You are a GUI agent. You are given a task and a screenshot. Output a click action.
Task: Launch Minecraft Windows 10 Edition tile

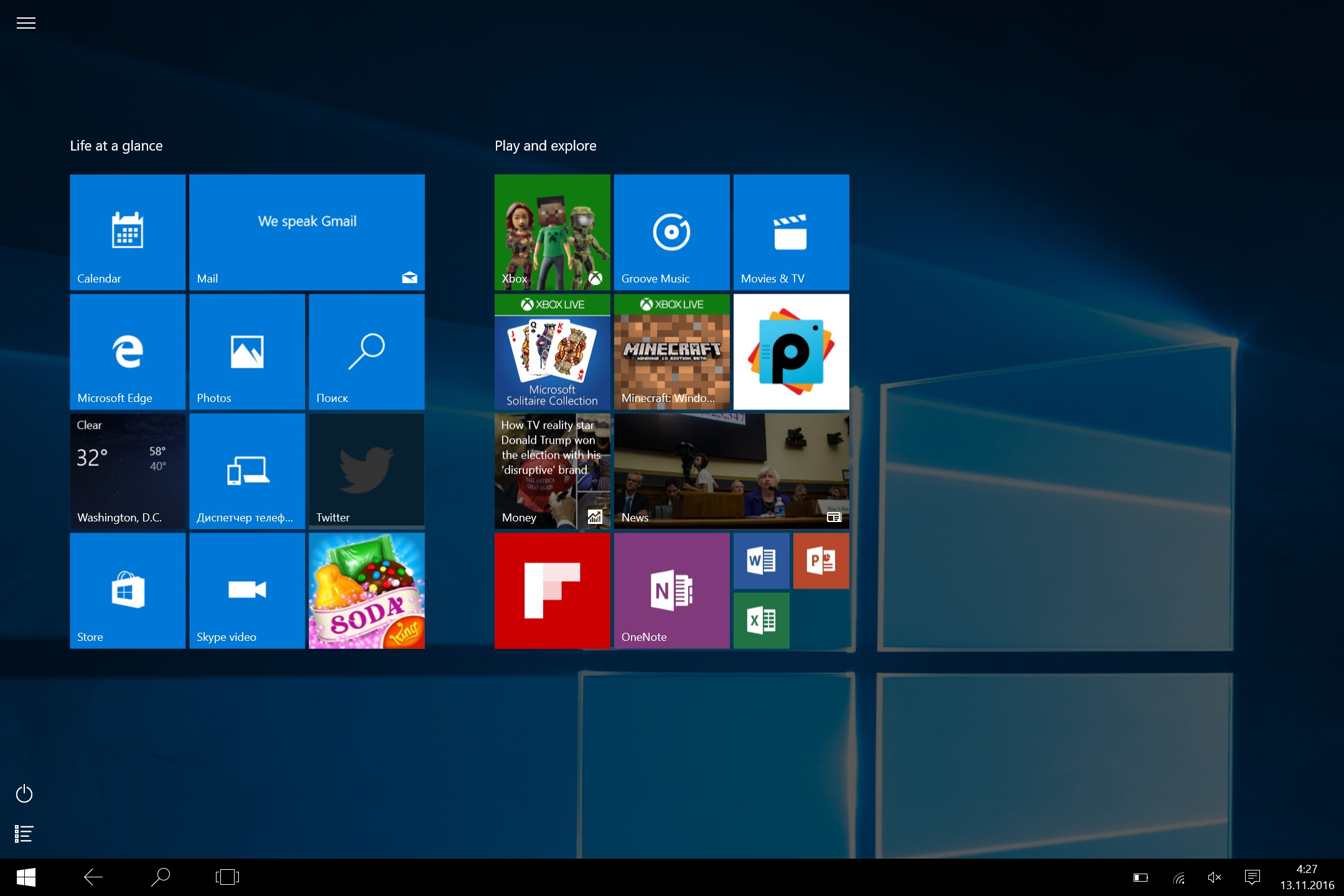pyautogui.click(x=672, y=352)
